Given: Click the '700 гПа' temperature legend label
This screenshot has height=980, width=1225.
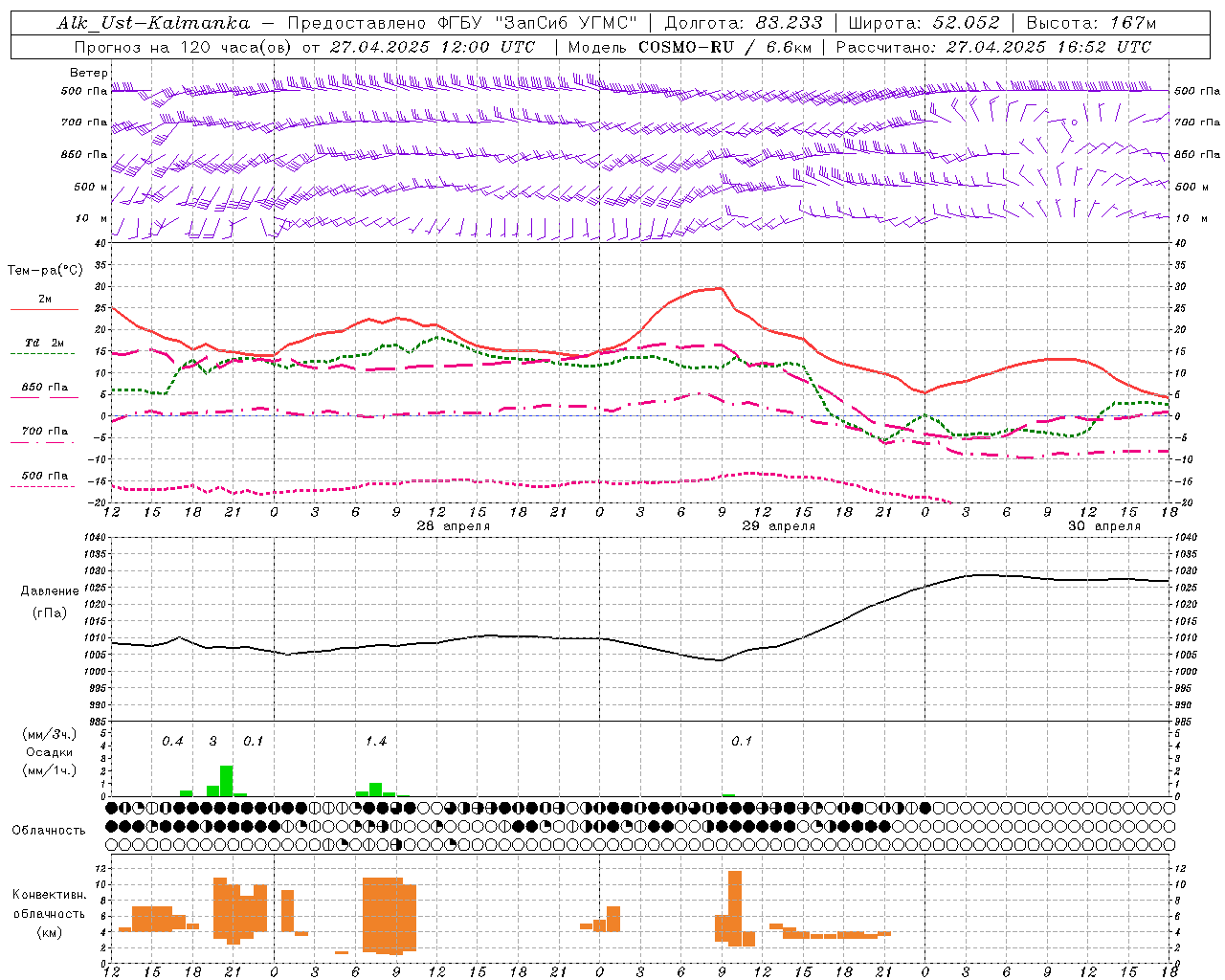Looking at the screenshot, I should (45, 432).
